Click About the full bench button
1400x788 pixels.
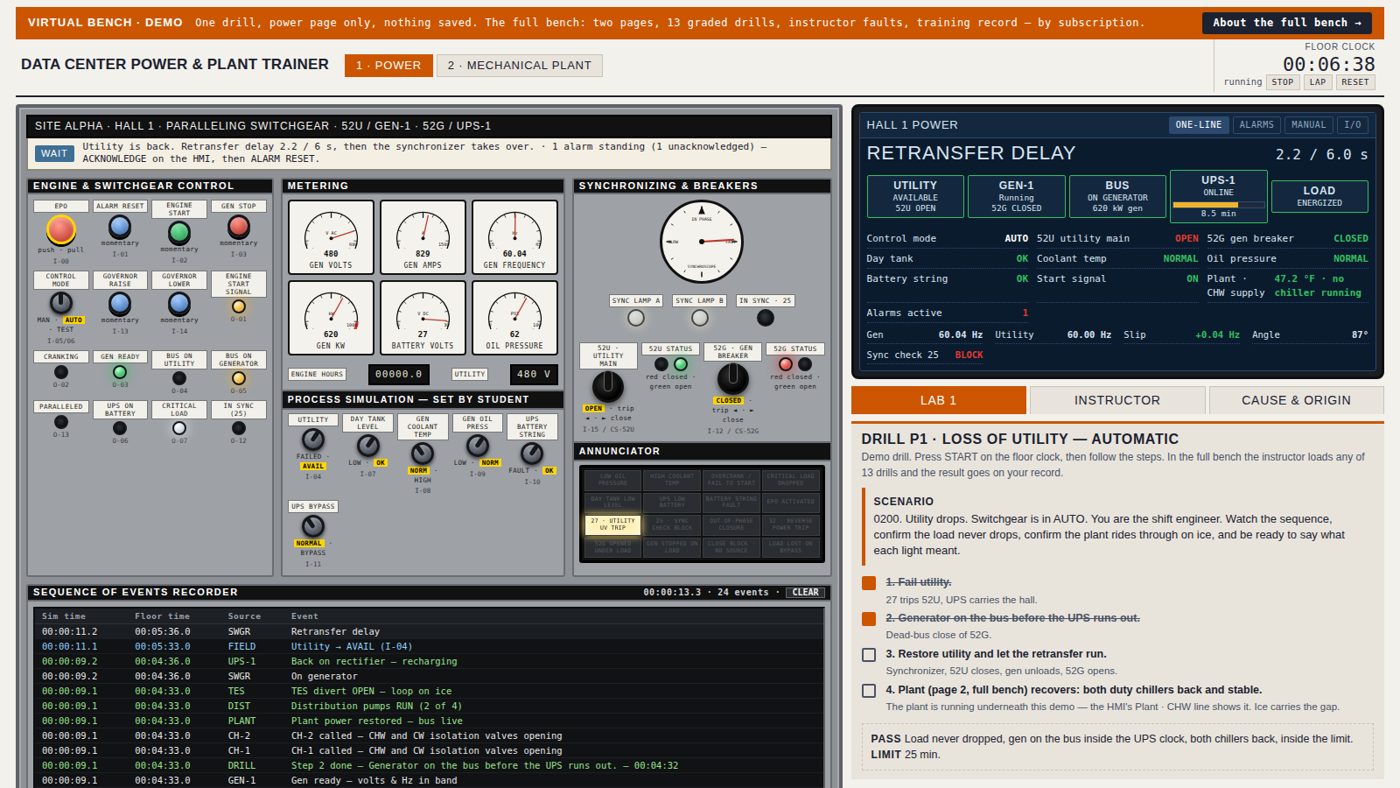point(1286,22)
